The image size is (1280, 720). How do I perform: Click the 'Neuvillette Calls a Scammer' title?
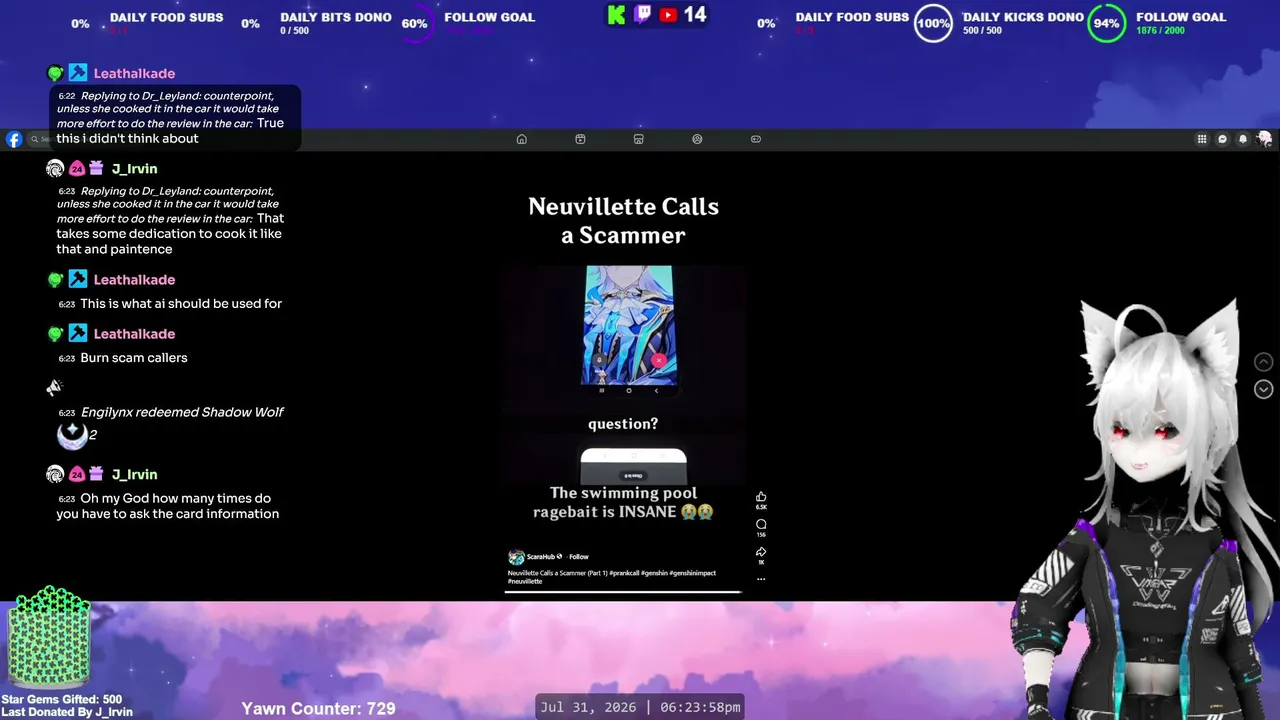tap(624, 221)
